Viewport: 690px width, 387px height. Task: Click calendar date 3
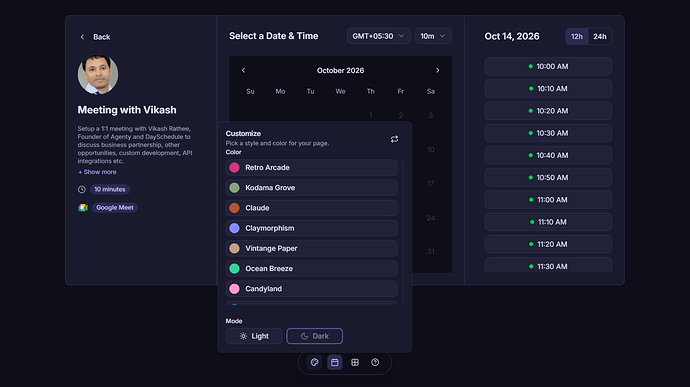[430, 115]
